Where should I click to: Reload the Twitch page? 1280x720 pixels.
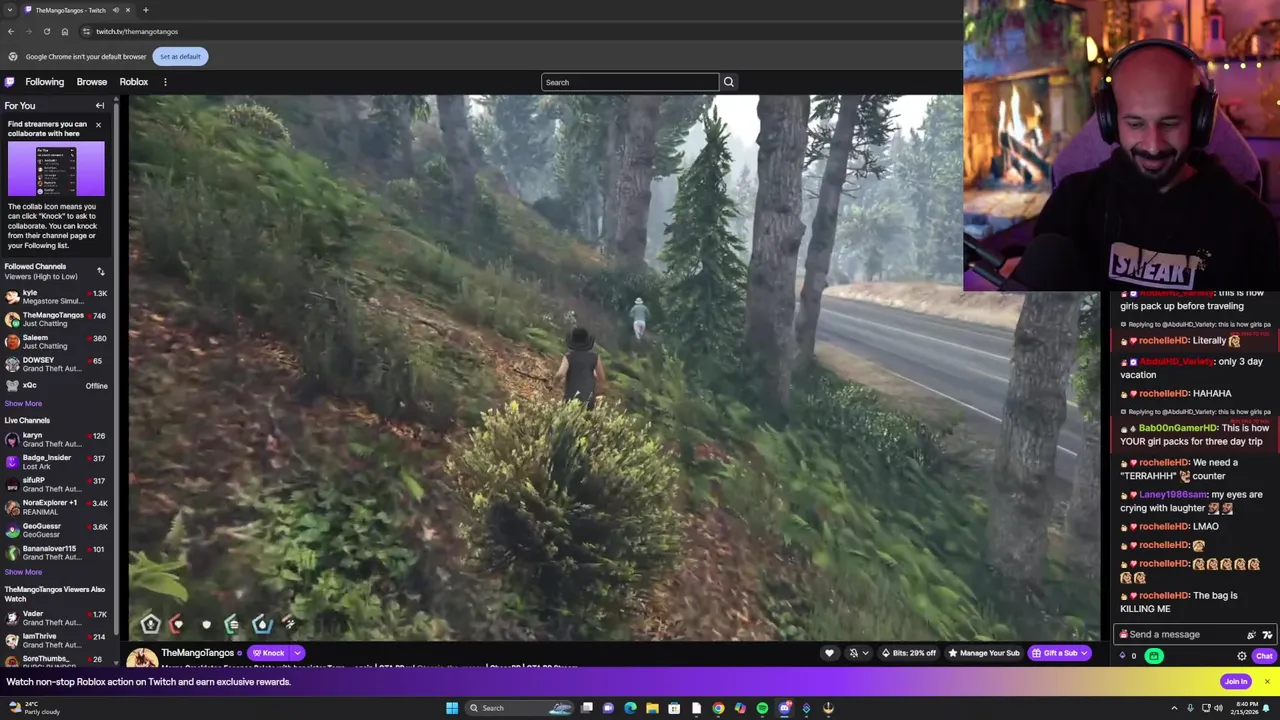[46, 31]
